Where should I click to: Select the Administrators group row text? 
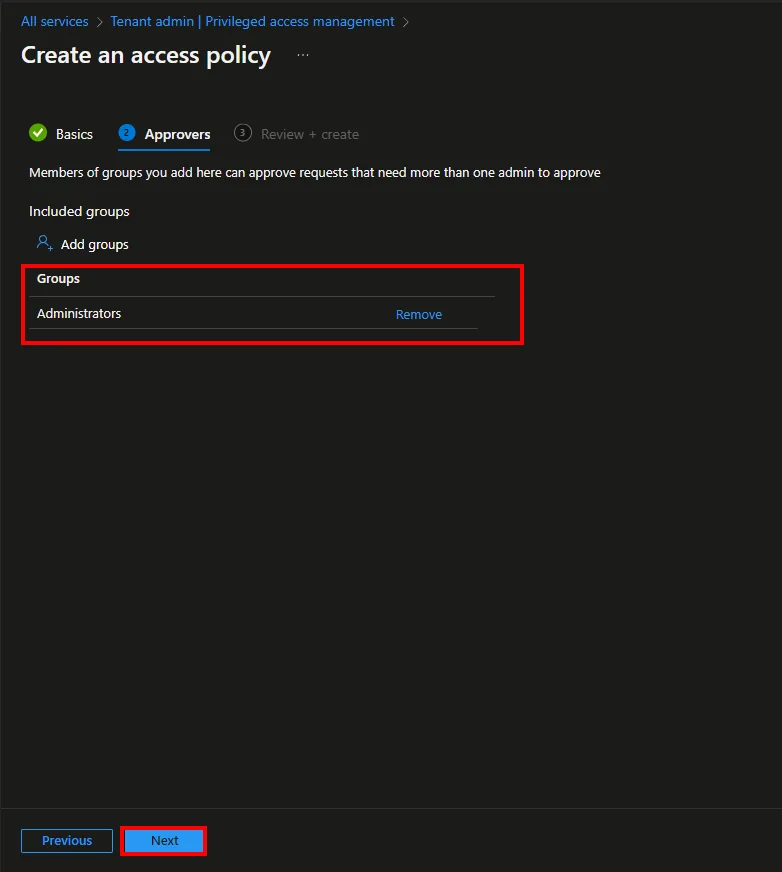coord(79,314)
